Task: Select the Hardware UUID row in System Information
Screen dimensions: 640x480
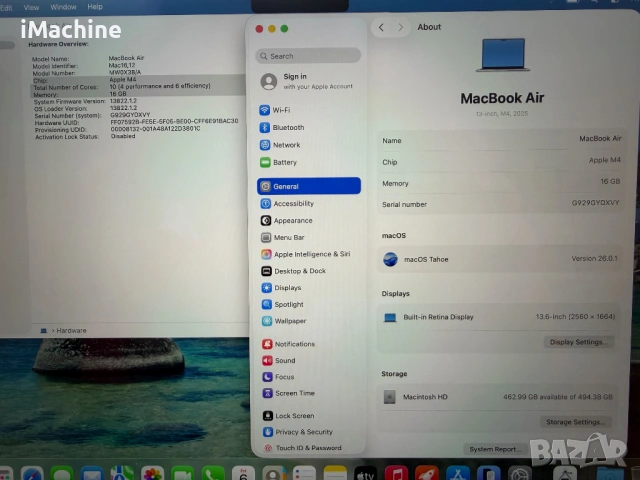Action: (x=138, y=122)
